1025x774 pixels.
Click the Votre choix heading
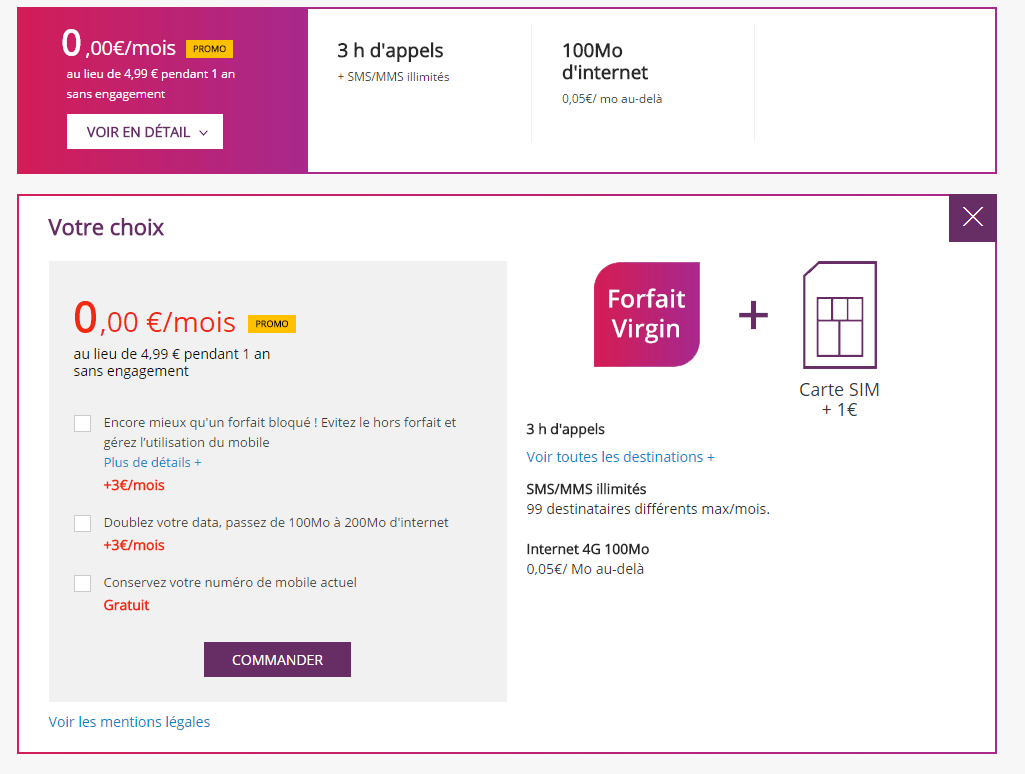[x=106, y=228]
